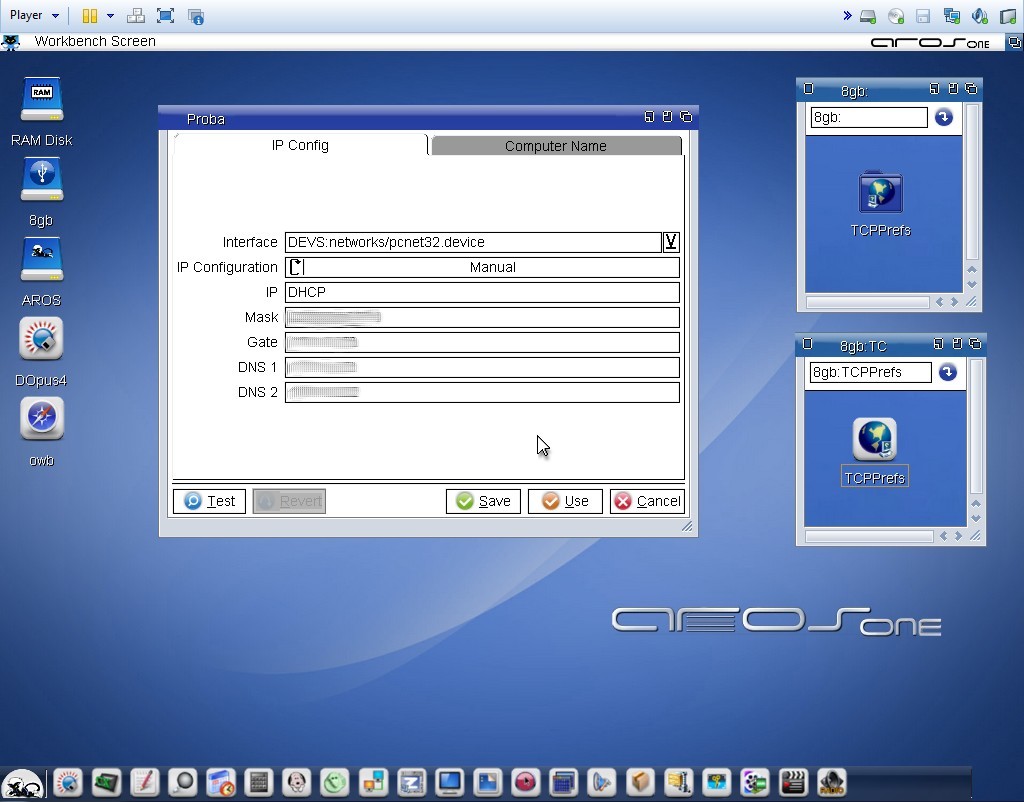Select the IP Config tab
Image resolution: width=1024 pixels, height=802 pixels.
tap(300, 145)
